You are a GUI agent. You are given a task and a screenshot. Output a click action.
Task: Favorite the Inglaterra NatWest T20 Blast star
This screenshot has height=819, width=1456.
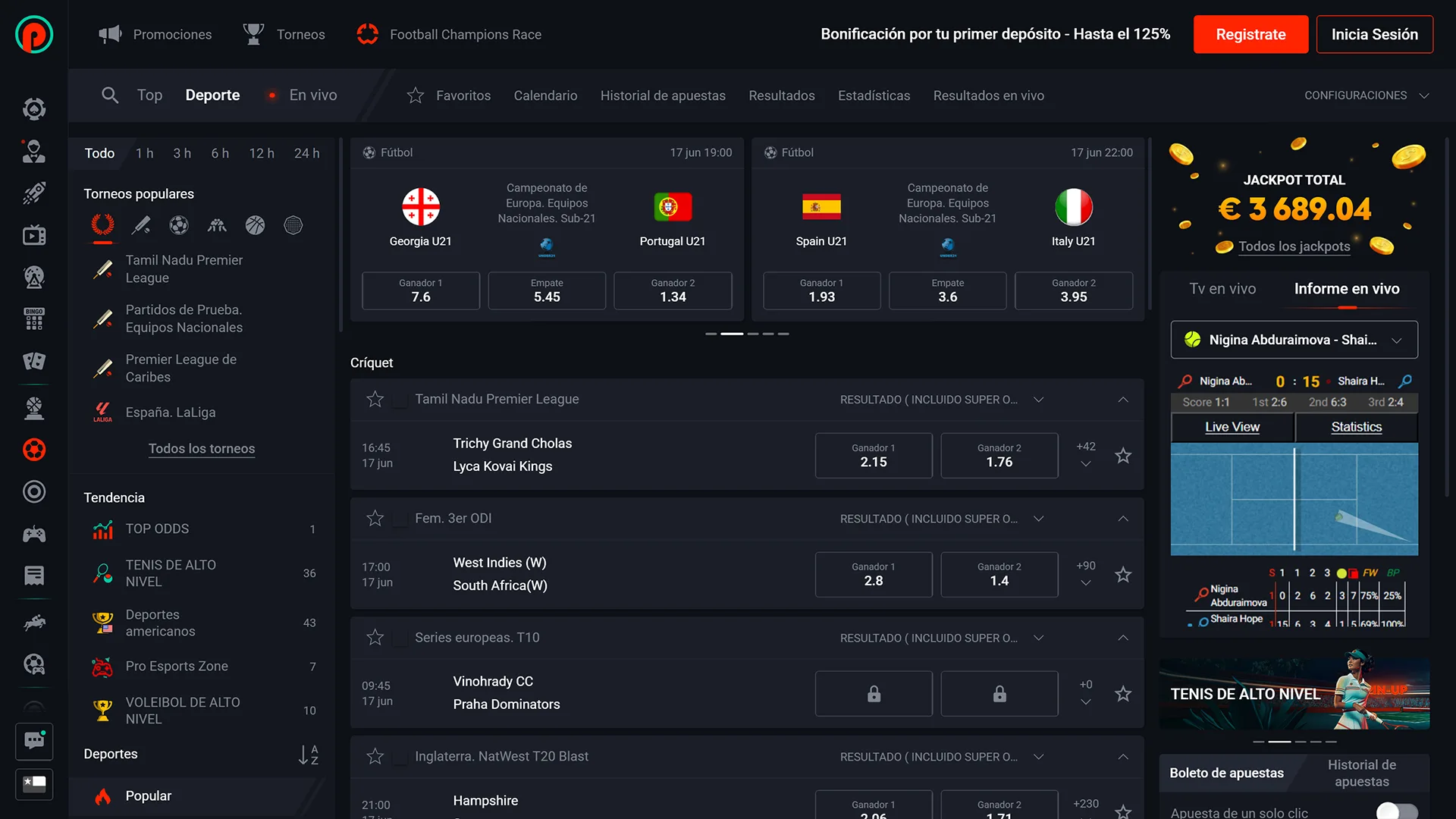click(x=375, y=756)
